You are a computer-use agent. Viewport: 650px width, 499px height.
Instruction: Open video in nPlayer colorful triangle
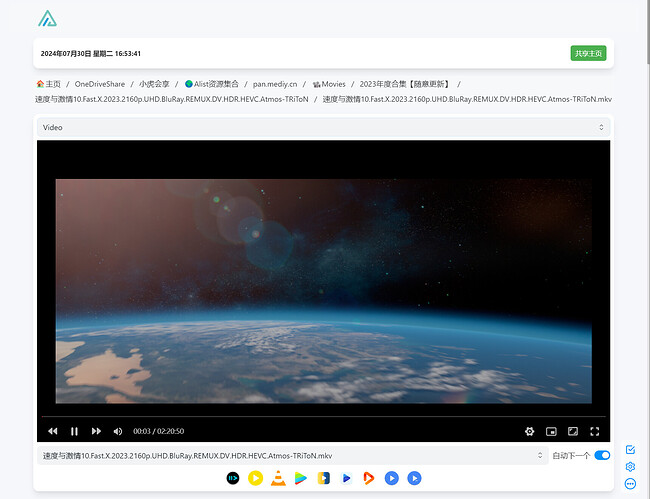301,478
